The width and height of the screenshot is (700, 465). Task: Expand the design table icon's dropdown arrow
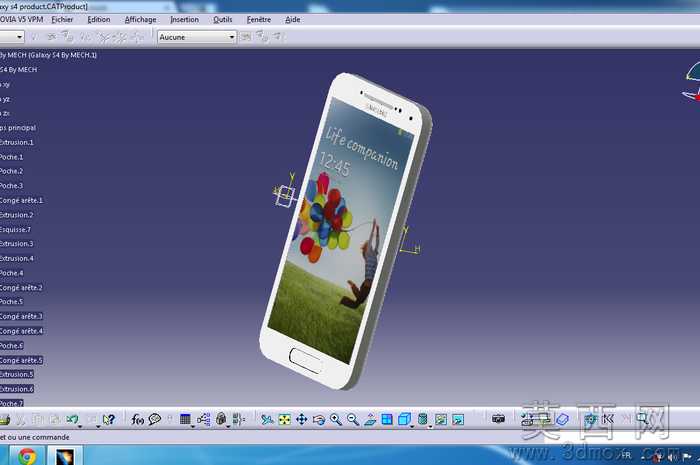193,427
